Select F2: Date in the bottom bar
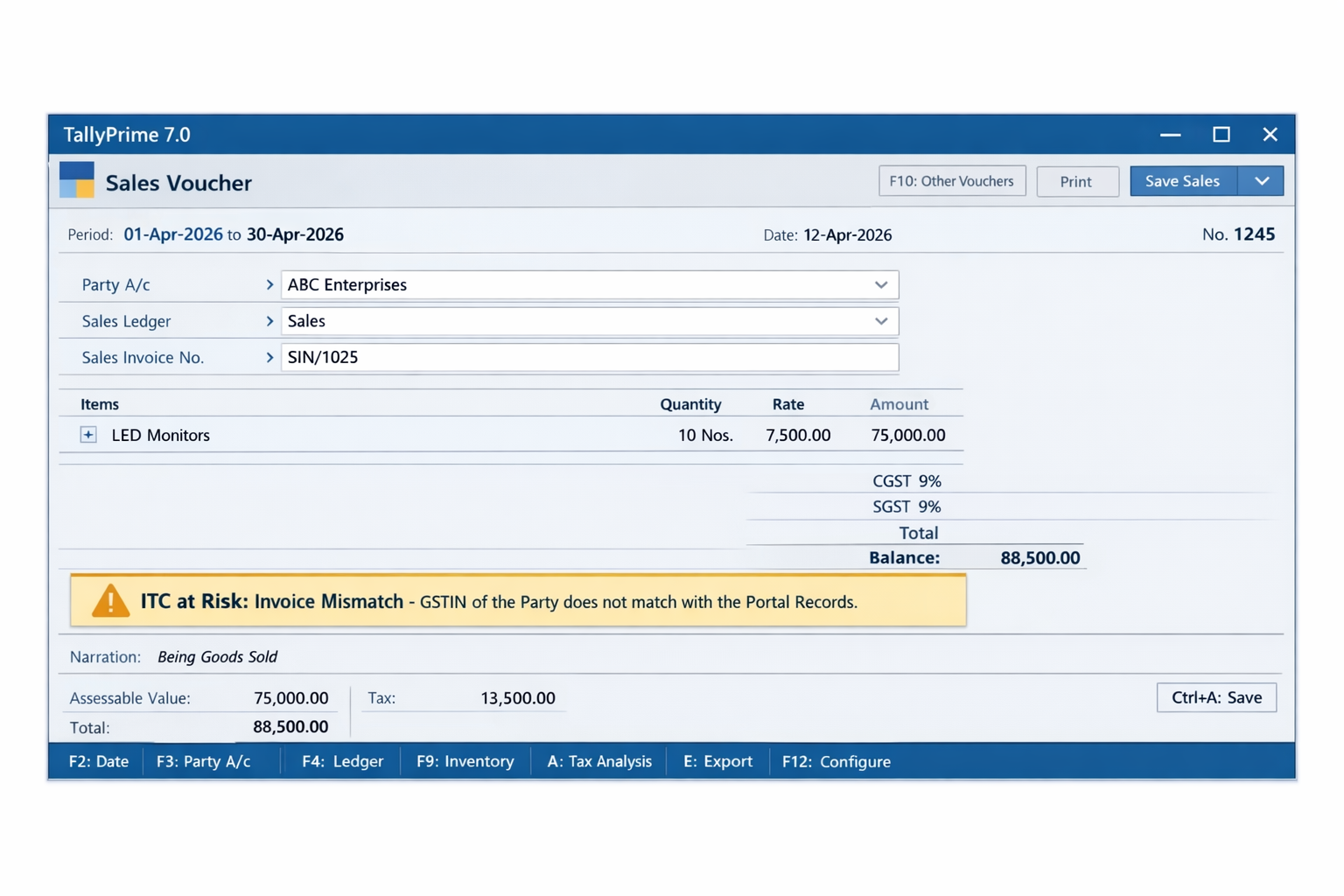Viewport: 1344px width, 896px height. pyautogui.click(x=99, y=761)
